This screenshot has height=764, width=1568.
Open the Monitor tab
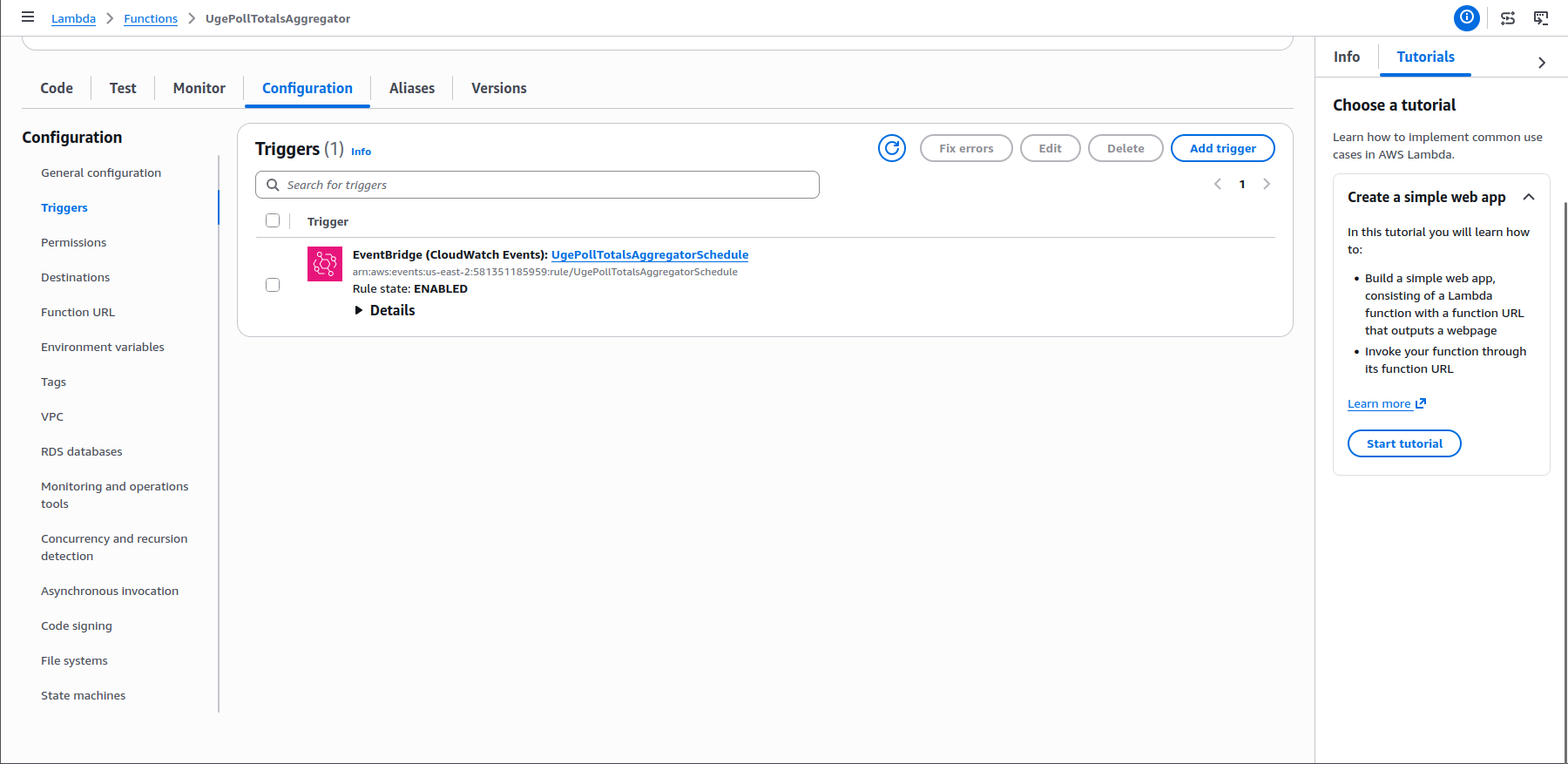pyautogui.click(x=199, y=88)
